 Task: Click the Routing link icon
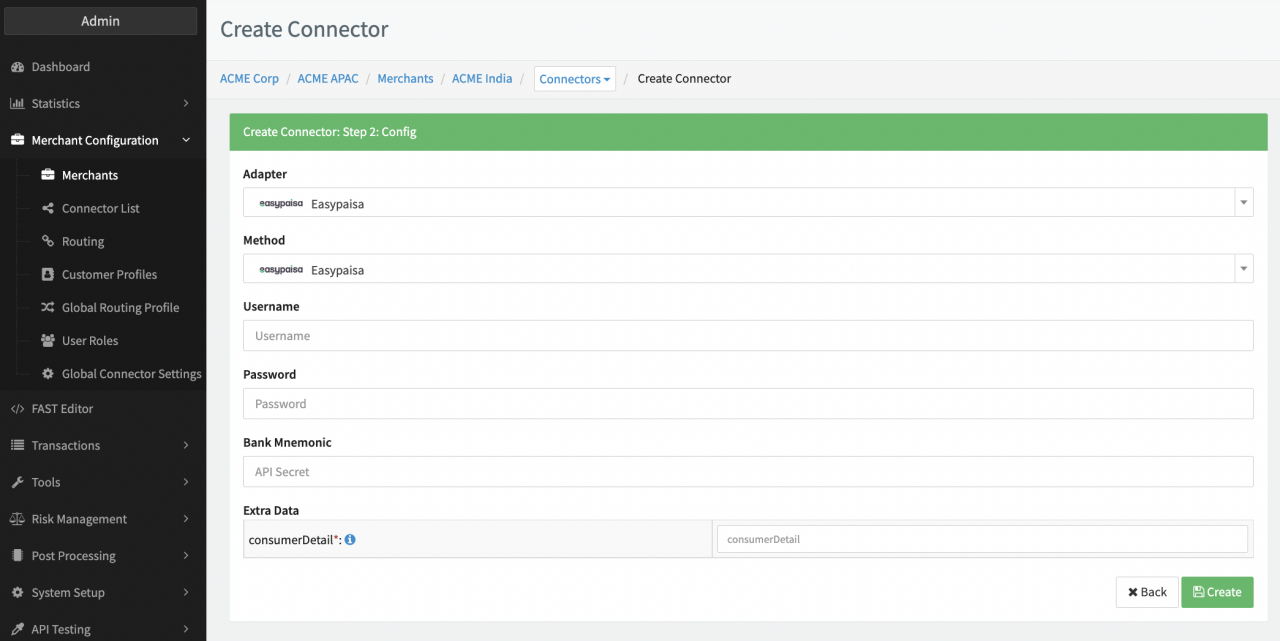48,242
